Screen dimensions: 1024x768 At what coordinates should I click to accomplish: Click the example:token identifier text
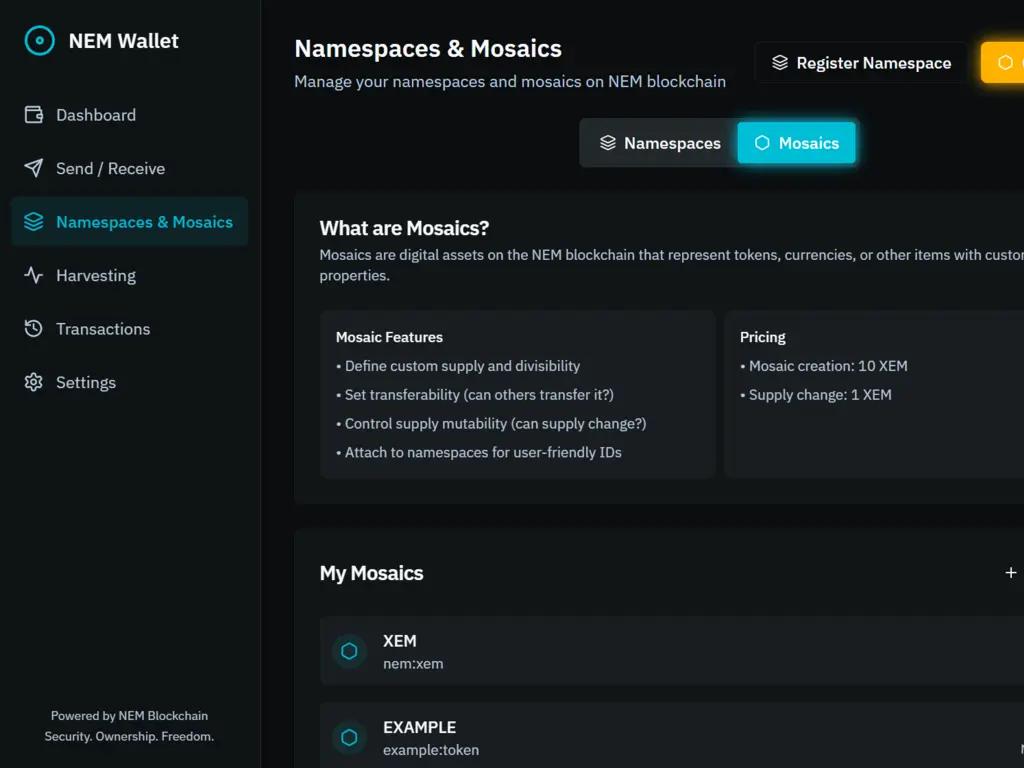(x=431, y=750)
